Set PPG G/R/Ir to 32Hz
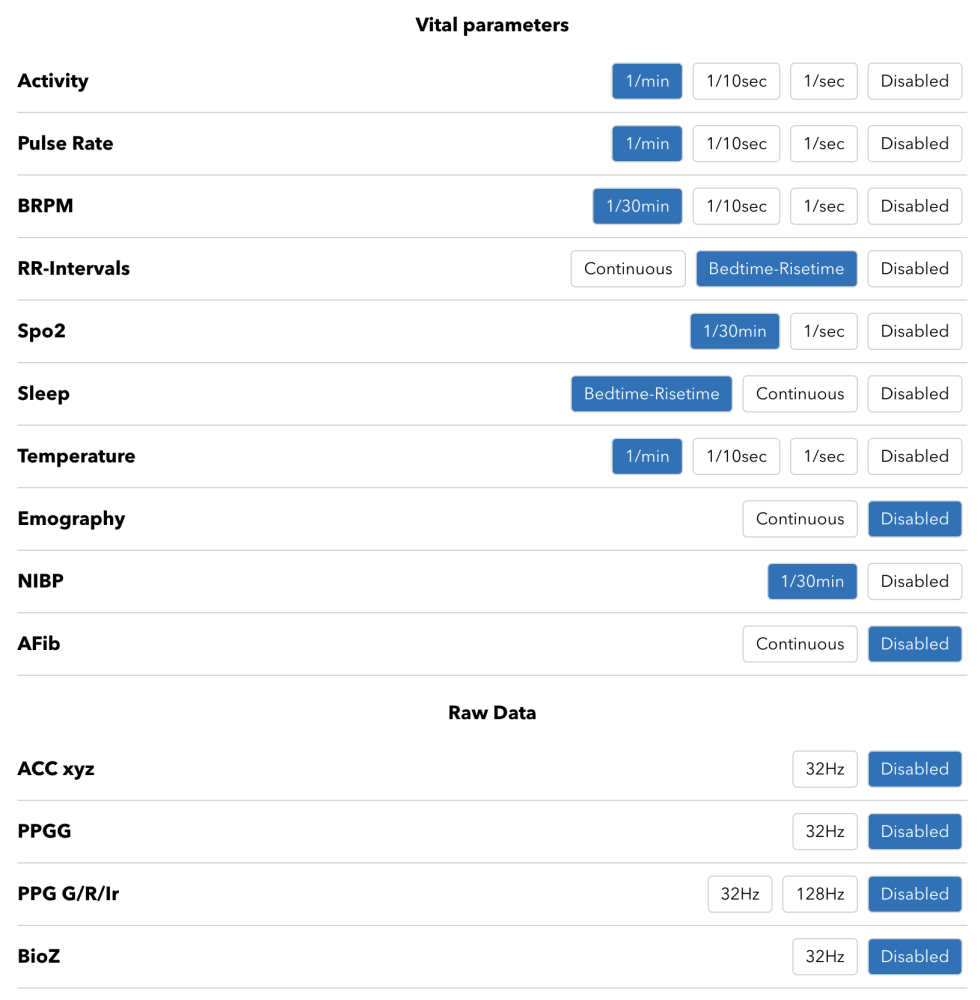 pos(740,894)
